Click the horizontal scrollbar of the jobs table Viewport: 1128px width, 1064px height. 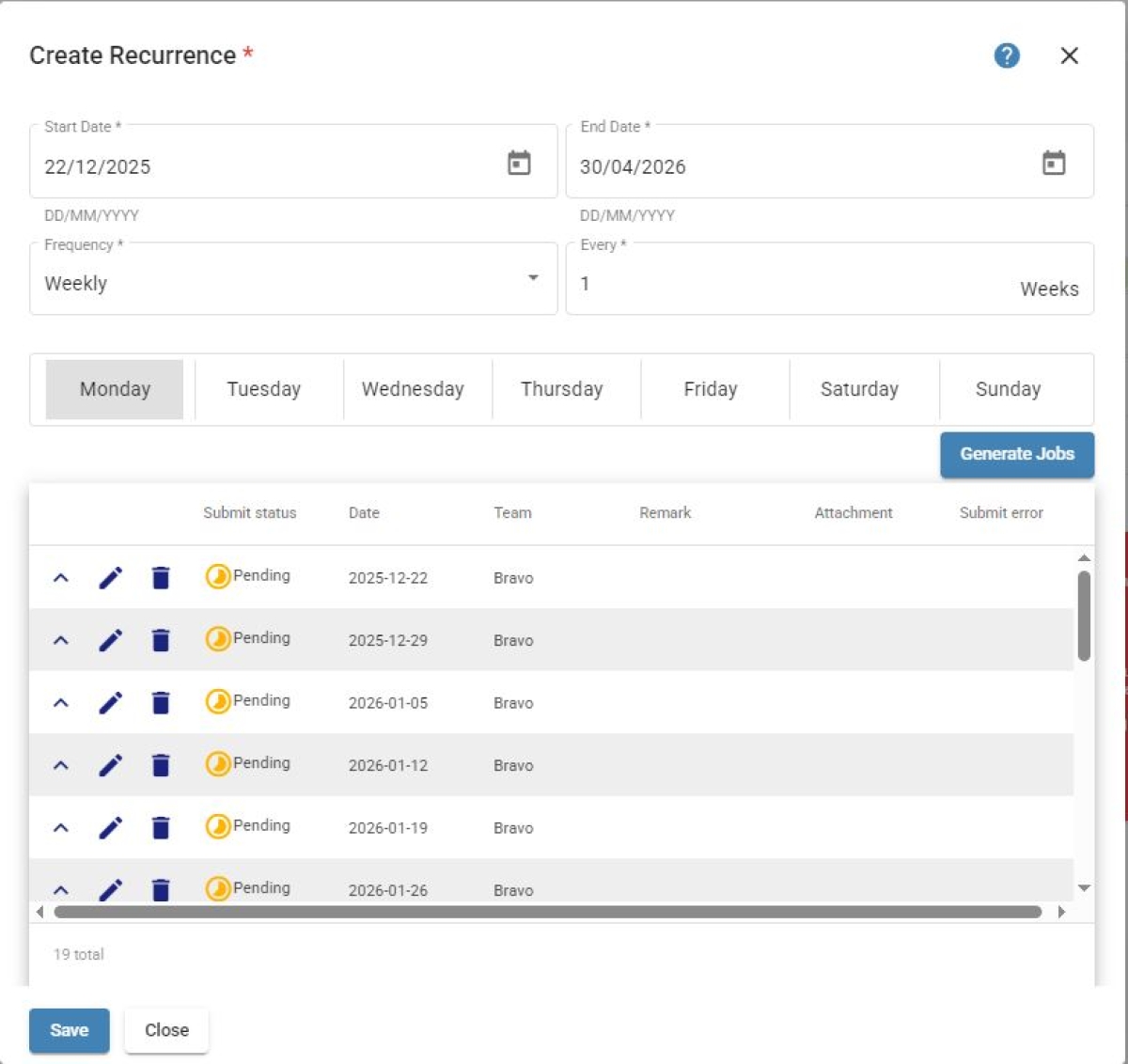[548, 912]
